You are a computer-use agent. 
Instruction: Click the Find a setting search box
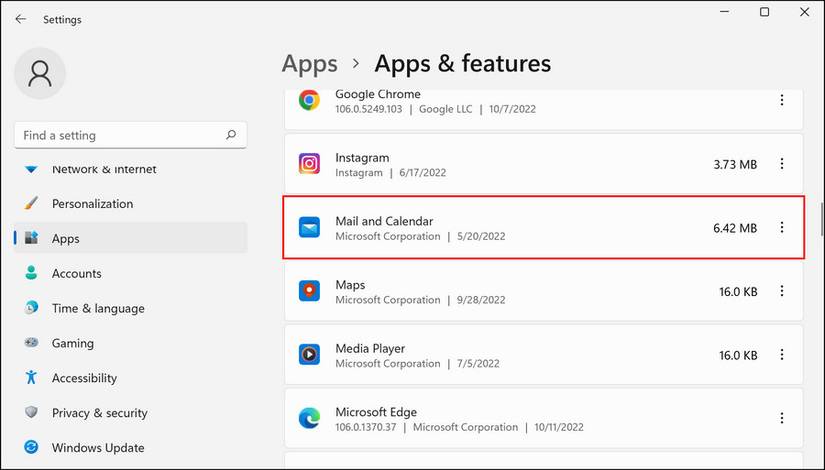coord(118,135)
